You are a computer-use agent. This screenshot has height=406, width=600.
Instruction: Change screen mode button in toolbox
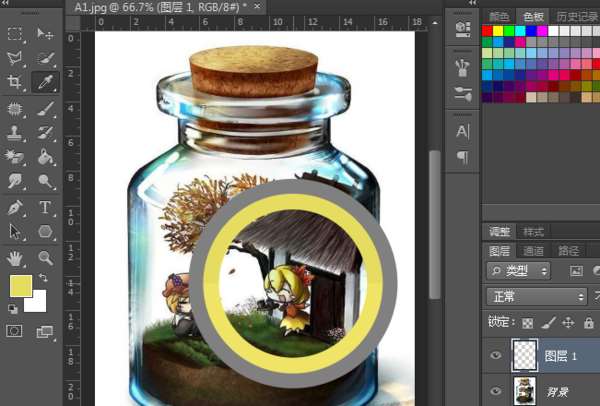(44, 332)
